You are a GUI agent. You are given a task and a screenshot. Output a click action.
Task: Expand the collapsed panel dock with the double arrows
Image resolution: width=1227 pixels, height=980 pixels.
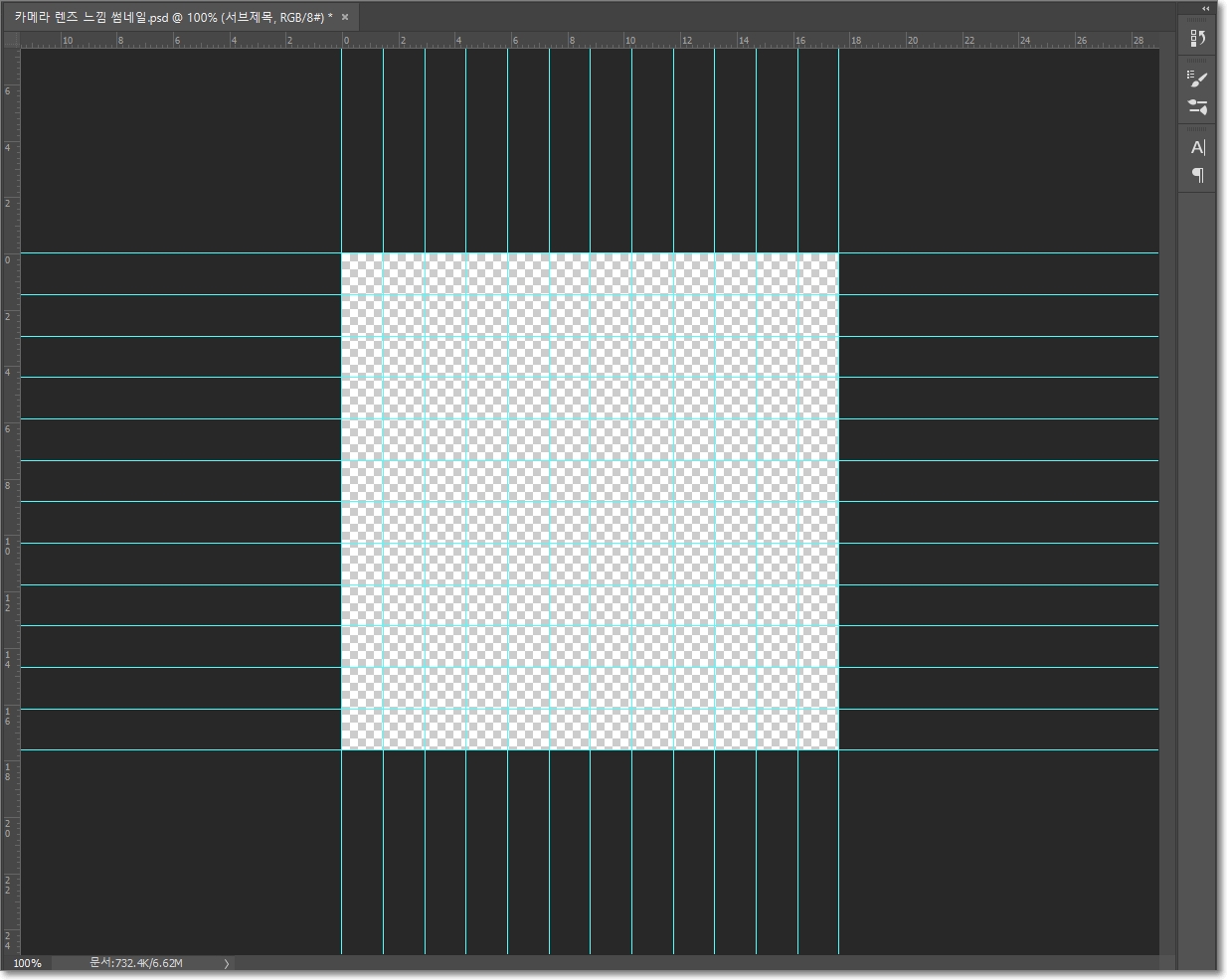click(x=1205, y=9)
